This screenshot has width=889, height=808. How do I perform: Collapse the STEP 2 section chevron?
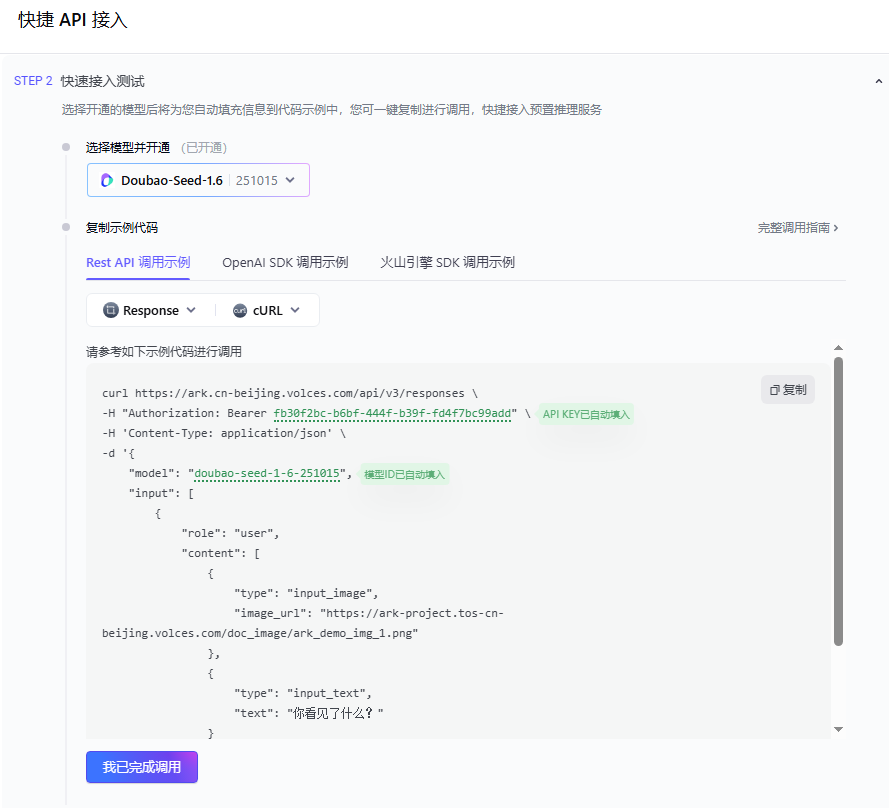(878, 82)
